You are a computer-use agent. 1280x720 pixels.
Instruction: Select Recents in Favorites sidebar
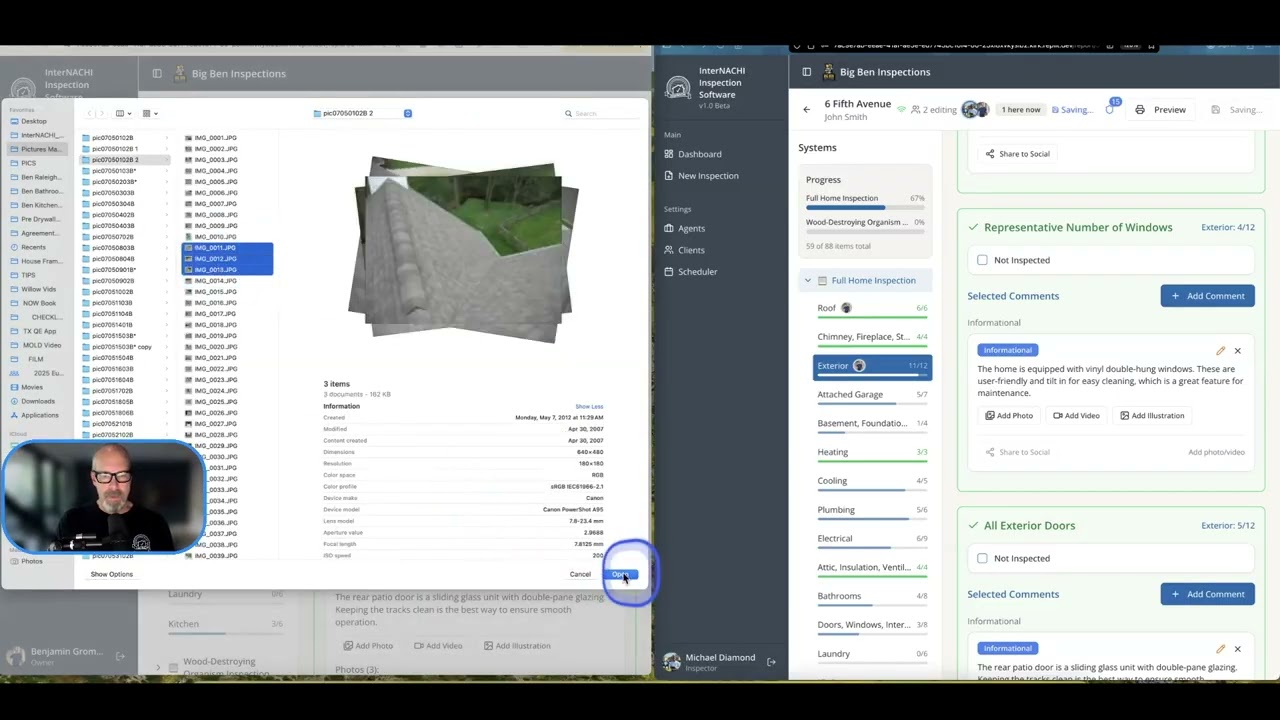[32, 247]
